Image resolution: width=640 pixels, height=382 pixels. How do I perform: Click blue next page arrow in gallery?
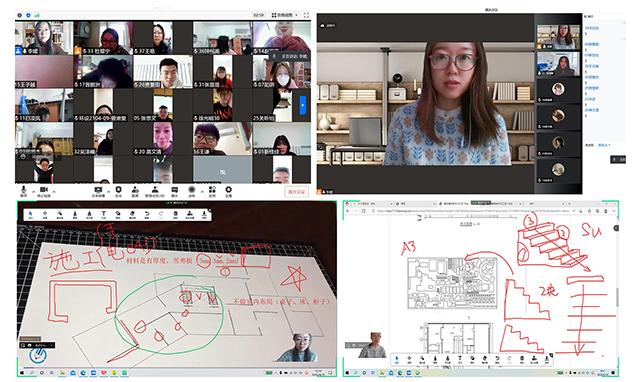303,105
